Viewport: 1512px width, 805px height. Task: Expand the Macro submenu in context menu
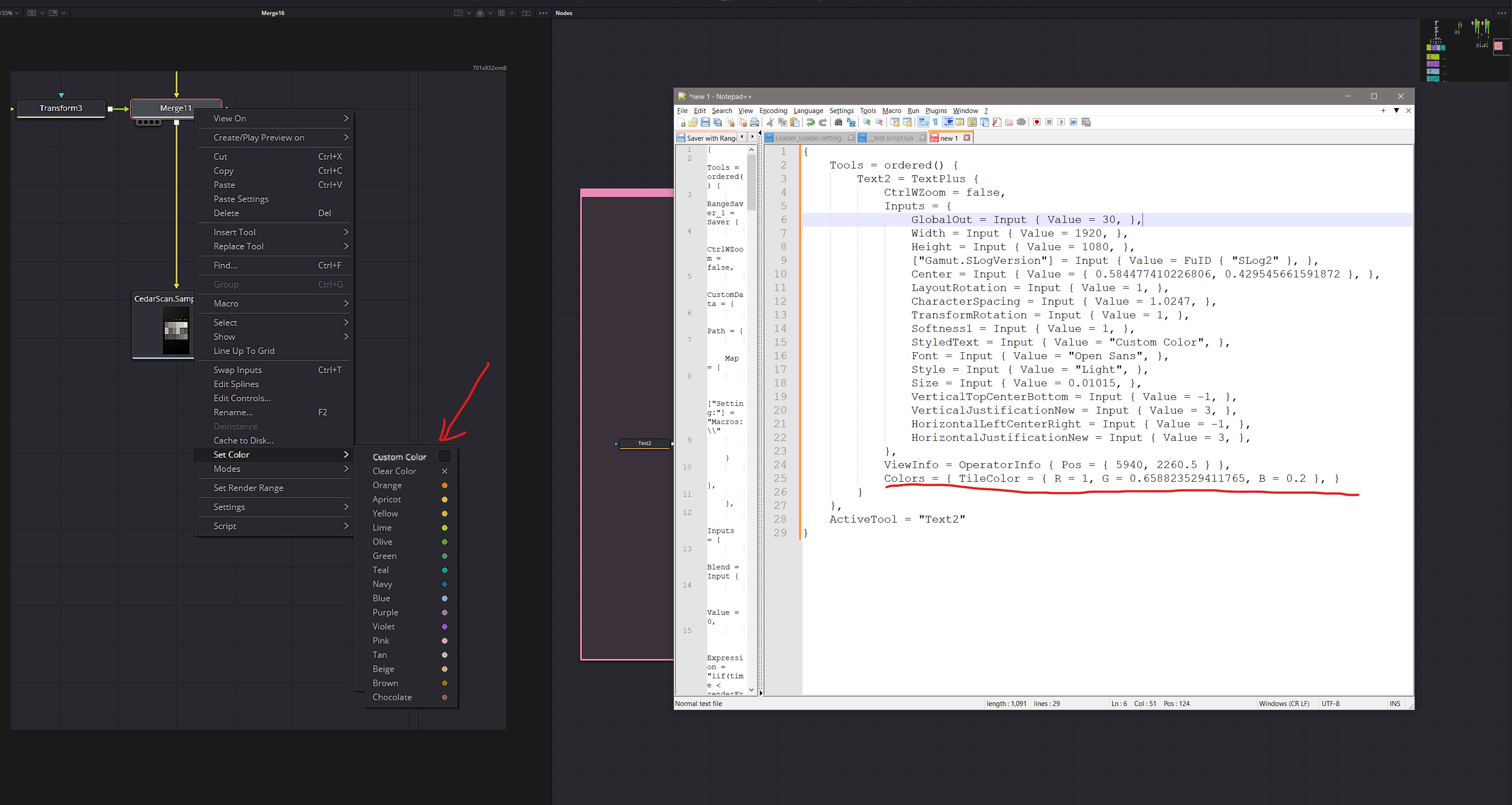point(274,303)
